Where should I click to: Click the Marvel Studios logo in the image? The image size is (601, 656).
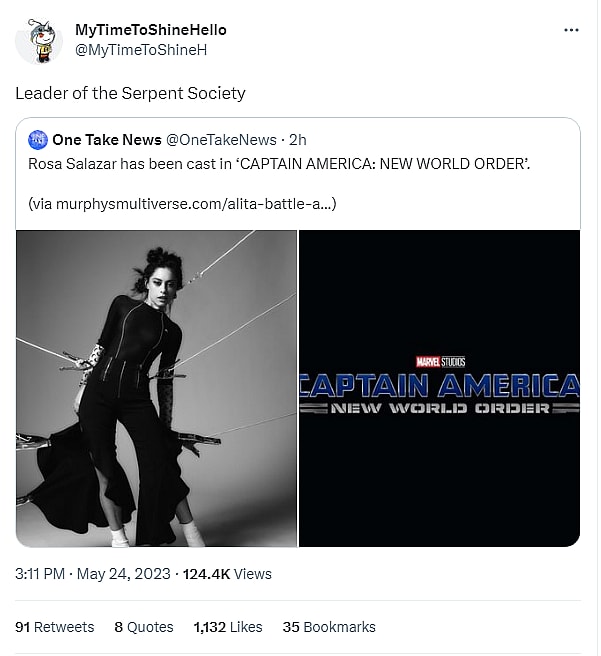[440, 361]
